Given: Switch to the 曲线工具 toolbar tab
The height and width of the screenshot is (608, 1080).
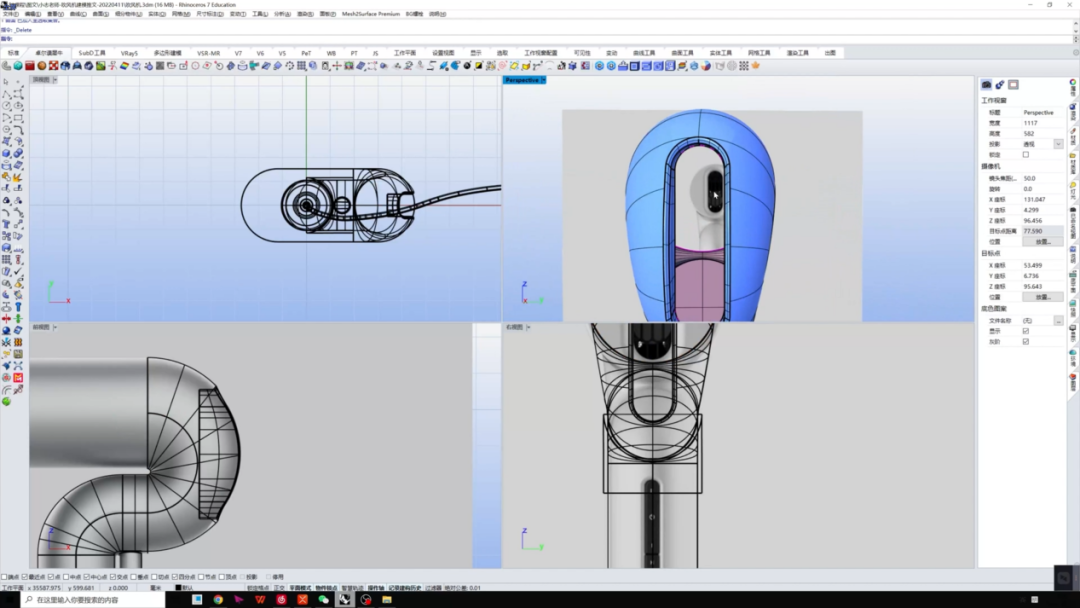Looking at the screenshot, I should click(x=644, y=53).
